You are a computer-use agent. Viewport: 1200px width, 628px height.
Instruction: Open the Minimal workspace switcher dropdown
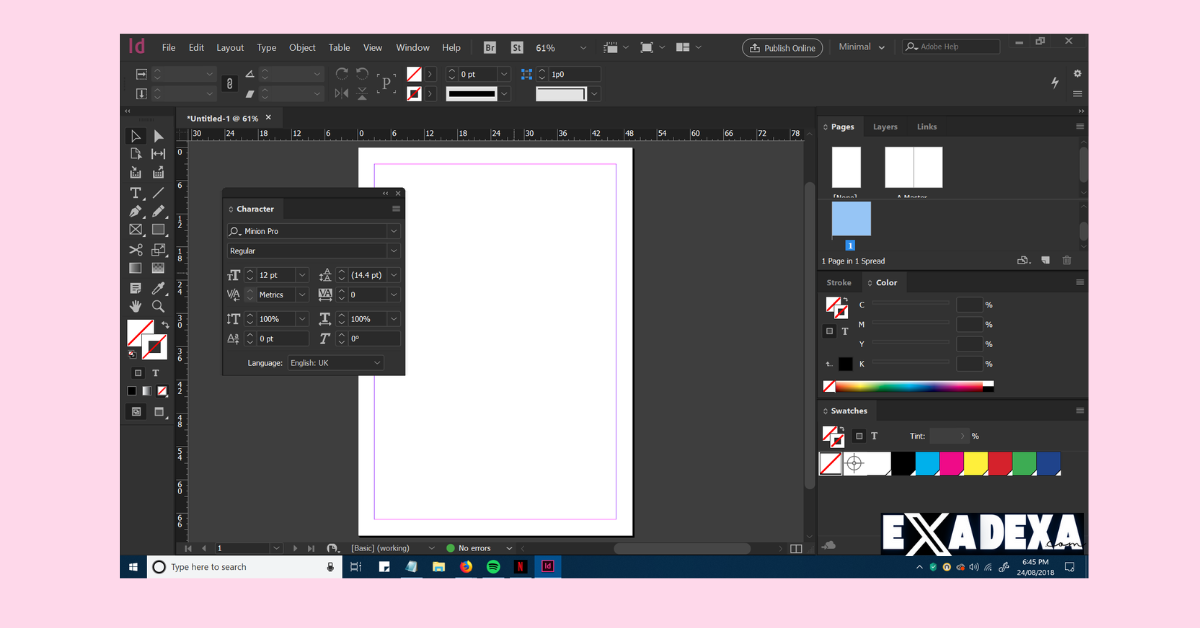pos(860,47)
